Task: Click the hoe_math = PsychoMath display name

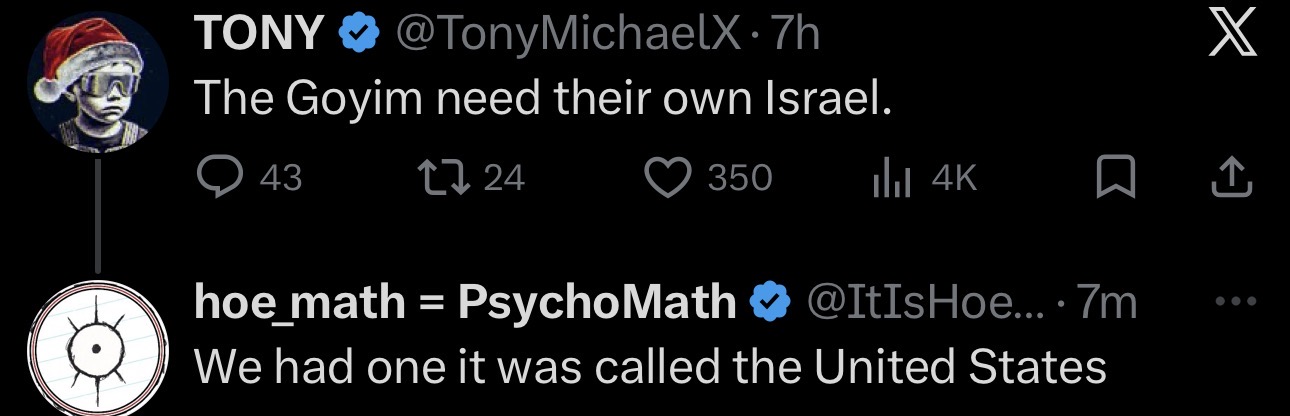Action: click(x=465, y=301)
